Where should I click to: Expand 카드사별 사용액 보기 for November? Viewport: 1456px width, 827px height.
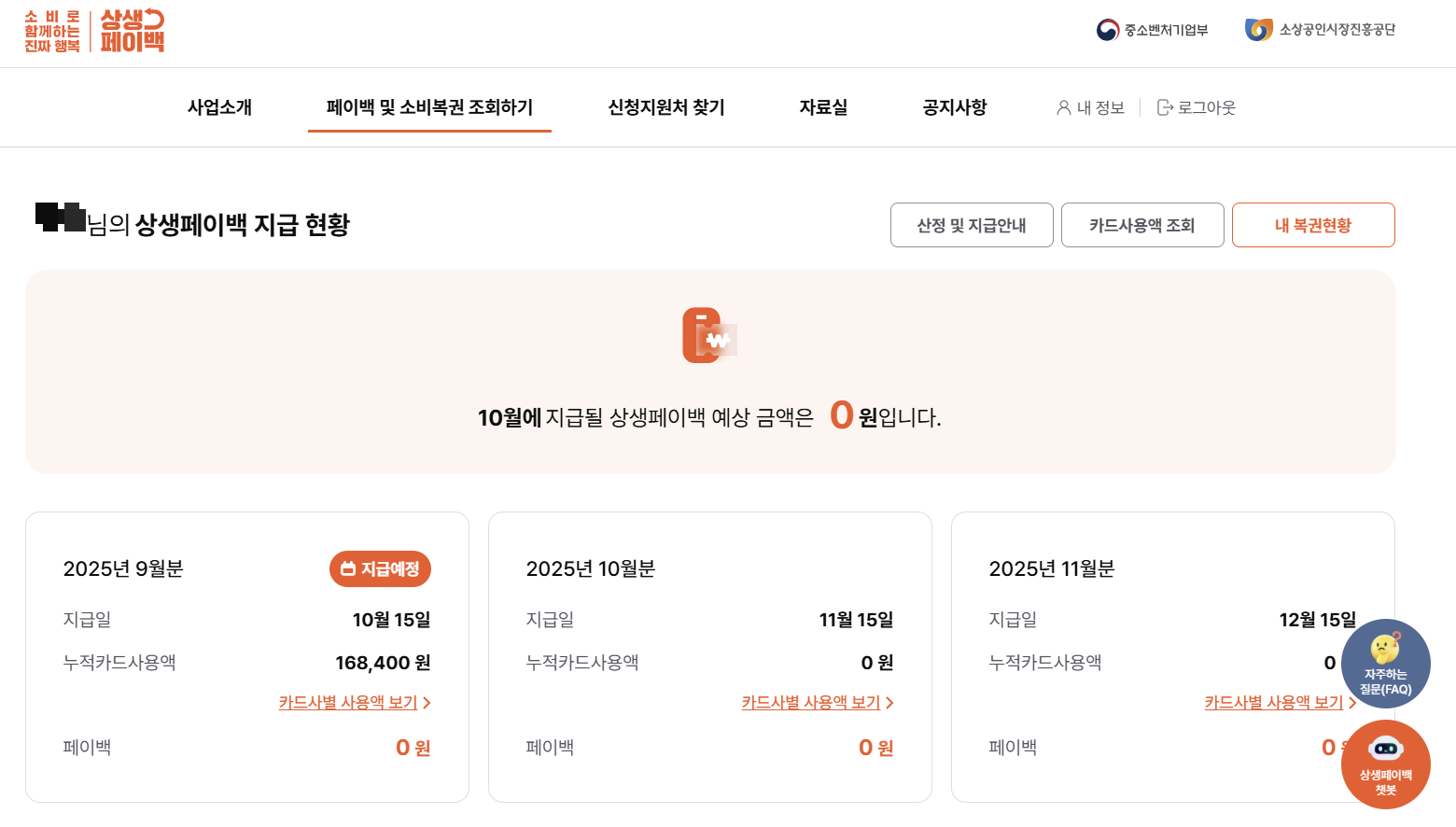(1276, 702)
